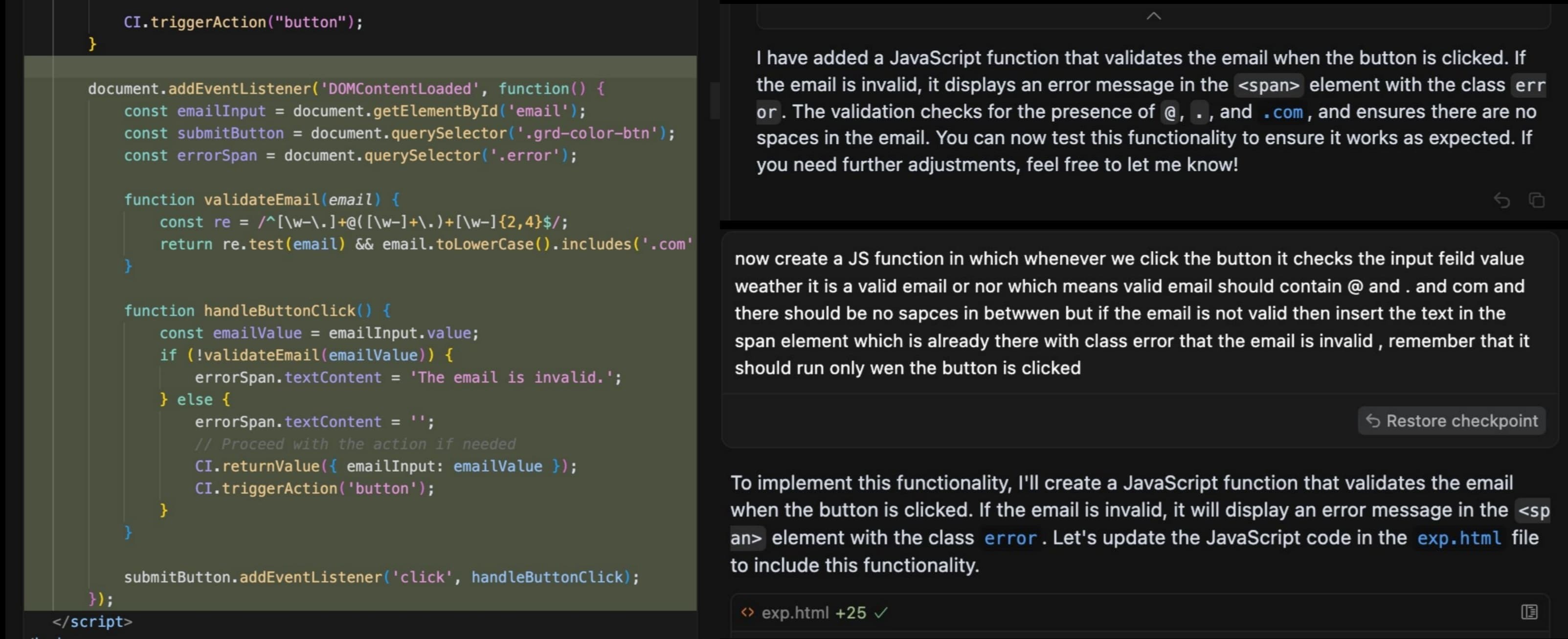The image size is (1568, 639).
Task: Click the 'CI.triggerAction("button");' line
Action: point(243,22)
